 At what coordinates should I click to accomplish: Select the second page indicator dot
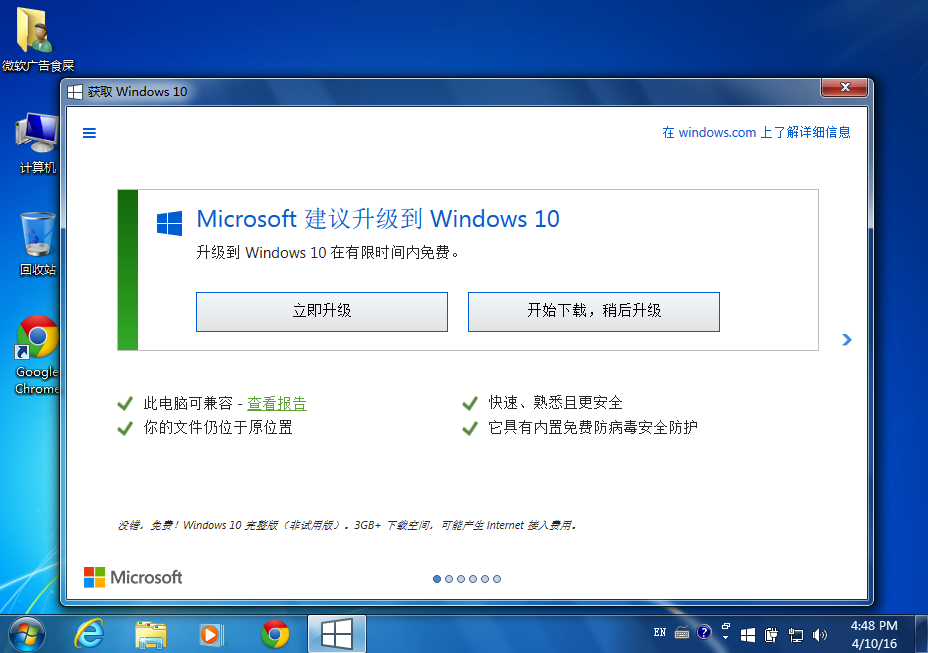point(449,579)
